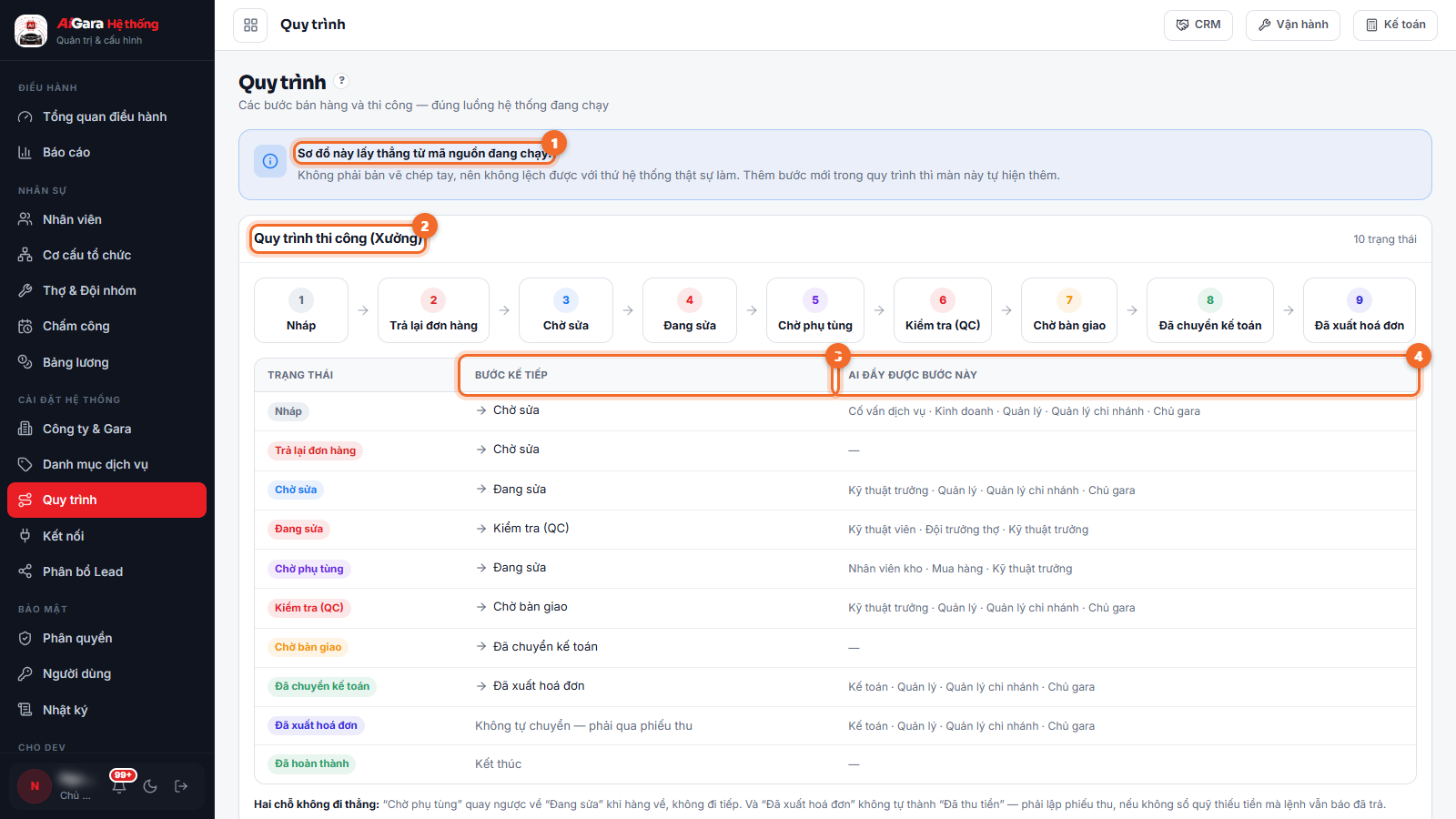Click the Người dùng key icon

tap(25, 673)
